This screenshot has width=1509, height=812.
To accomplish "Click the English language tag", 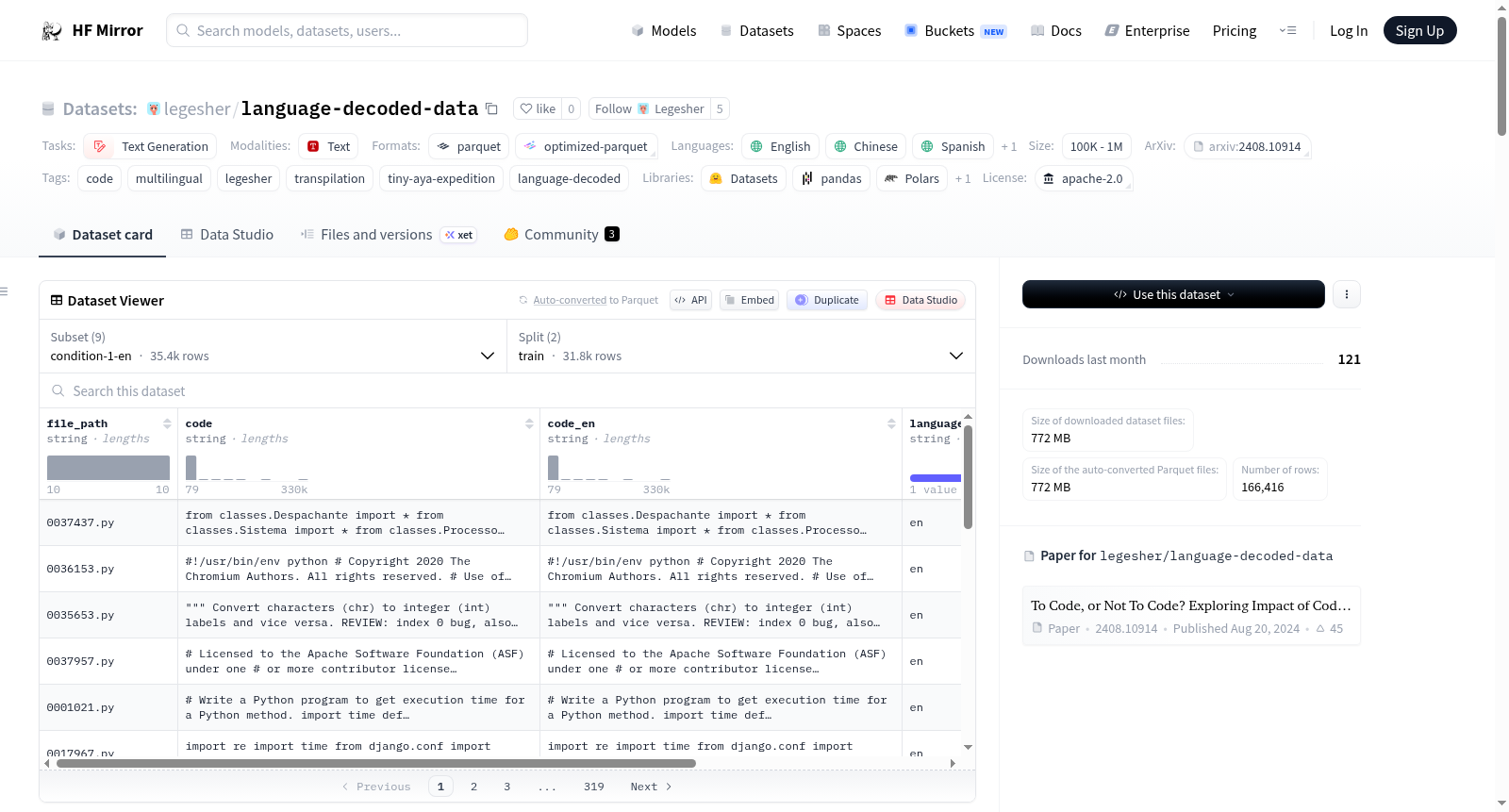I will point(780,146).
